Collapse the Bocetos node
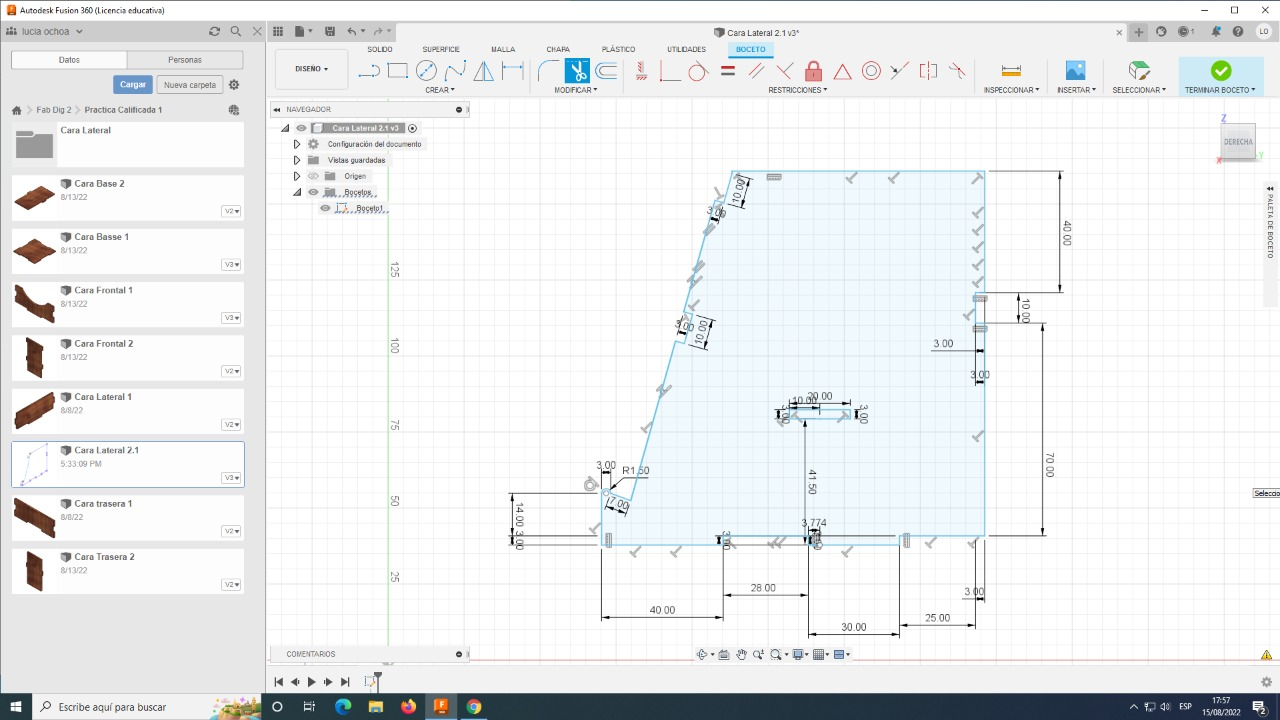 click(x=297, y=192)
